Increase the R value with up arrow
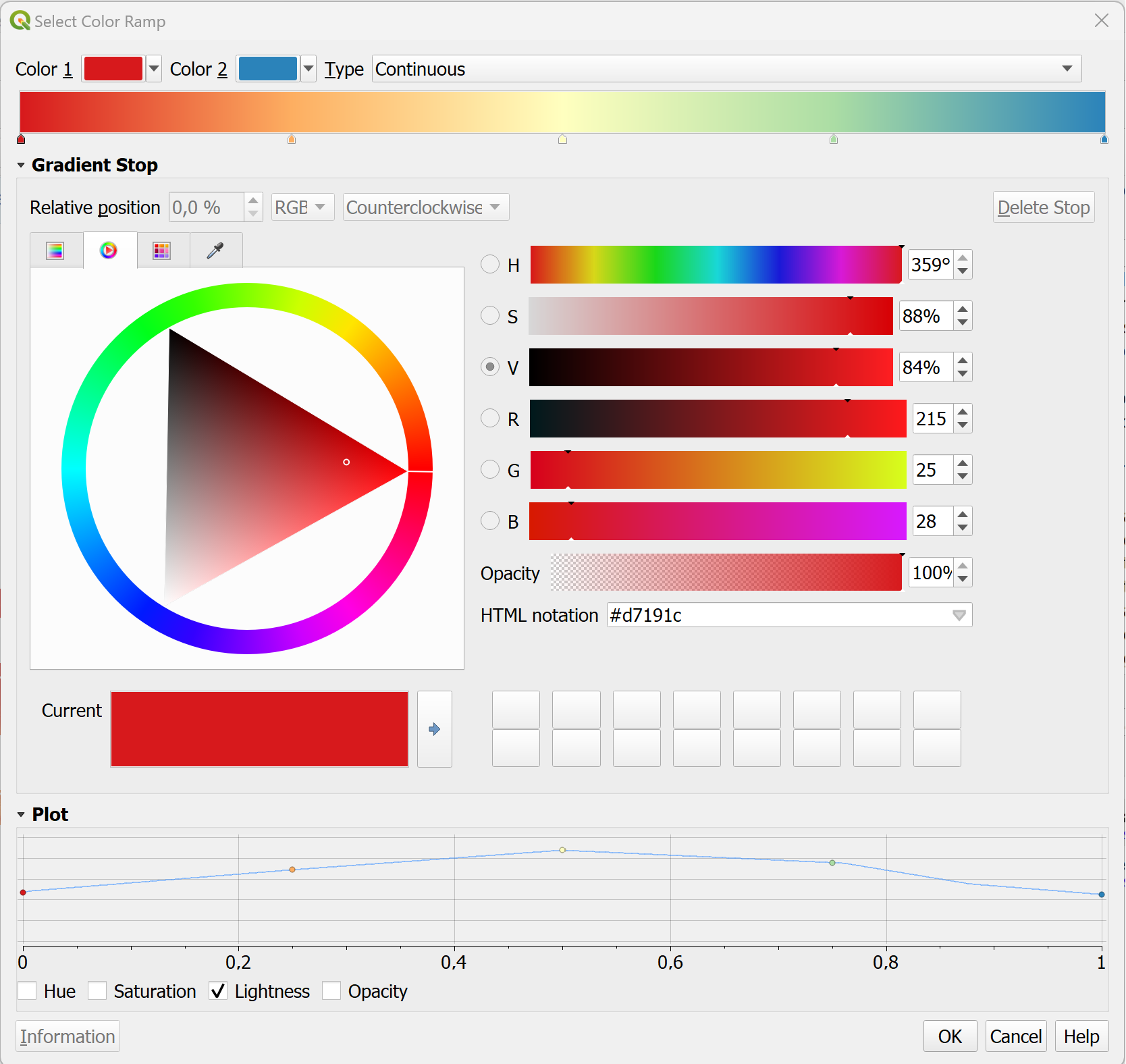The width and height of the screenshot is (1126, 1064). coord(963,411)
